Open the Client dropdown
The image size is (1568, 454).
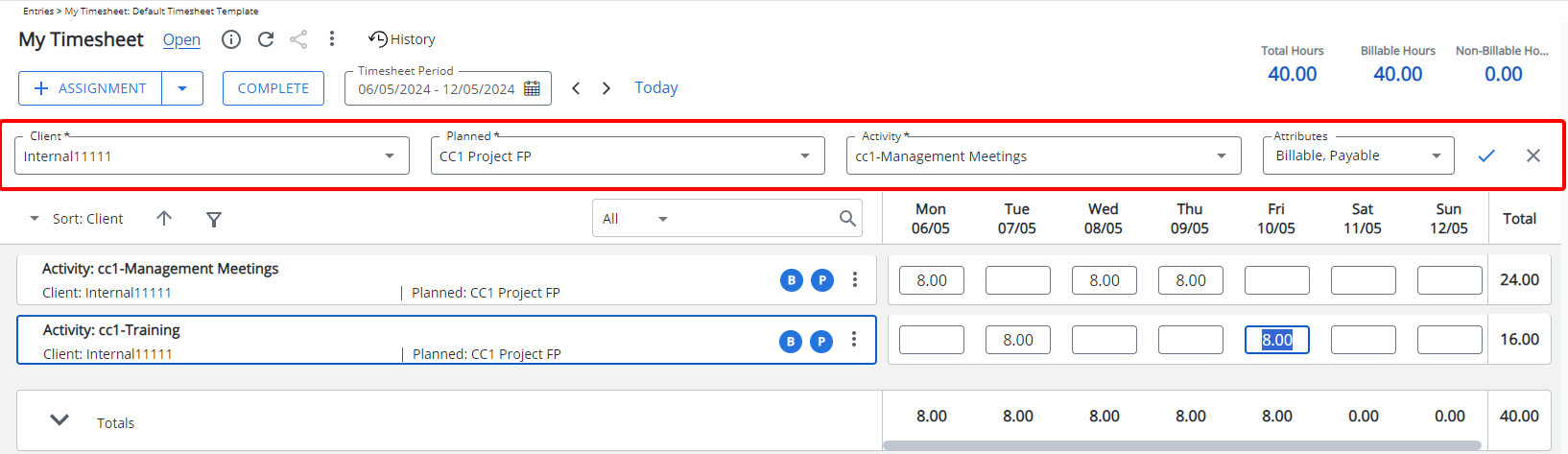212,155
